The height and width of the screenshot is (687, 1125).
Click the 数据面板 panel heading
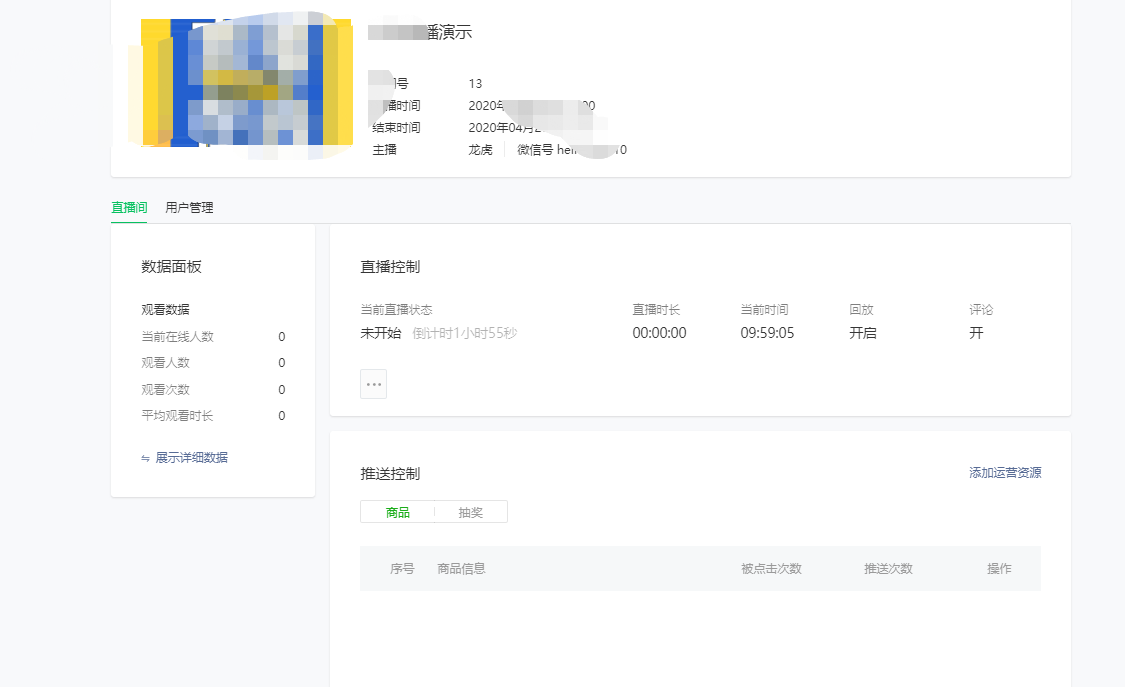pyautogui.click(x=171, y=267)
